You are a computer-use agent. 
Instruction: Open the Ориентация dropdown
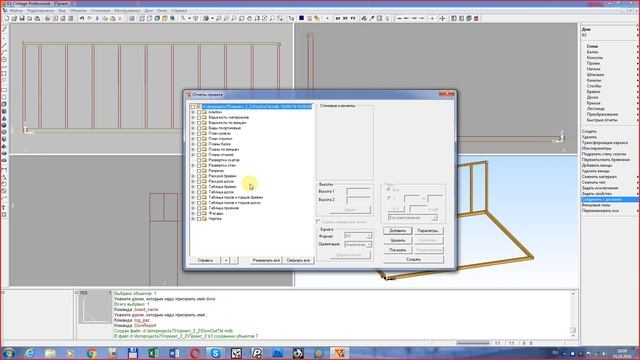click(358, 244)
